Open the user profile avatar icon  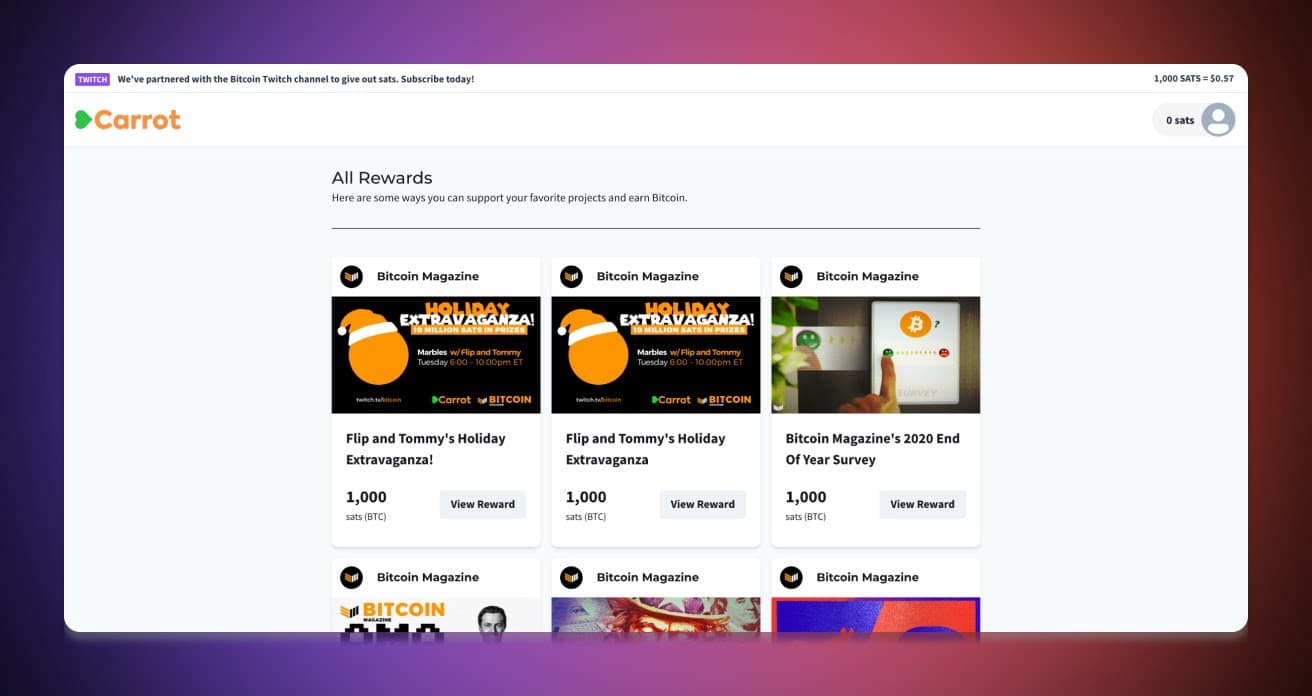1218,120
